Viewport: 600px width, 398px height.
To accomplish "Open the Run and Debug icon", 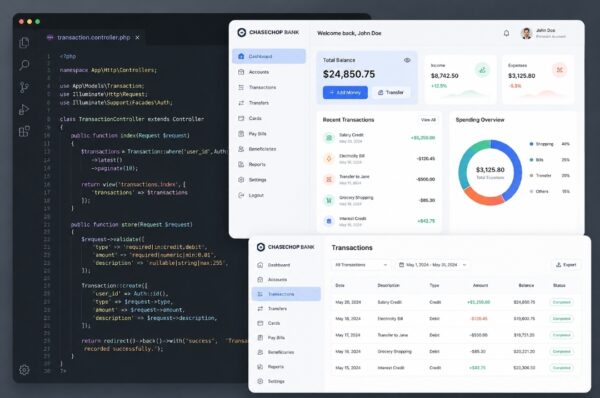I will (x=24, y=109).
